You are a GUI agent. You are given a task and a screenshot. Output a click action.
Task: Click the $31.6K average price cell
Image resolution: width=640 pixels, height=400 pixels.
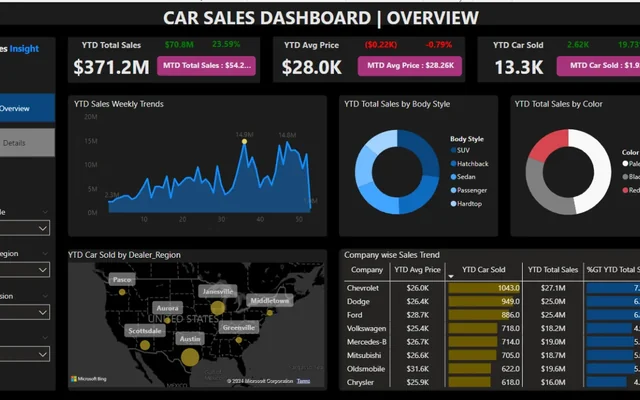pos(418,369)
